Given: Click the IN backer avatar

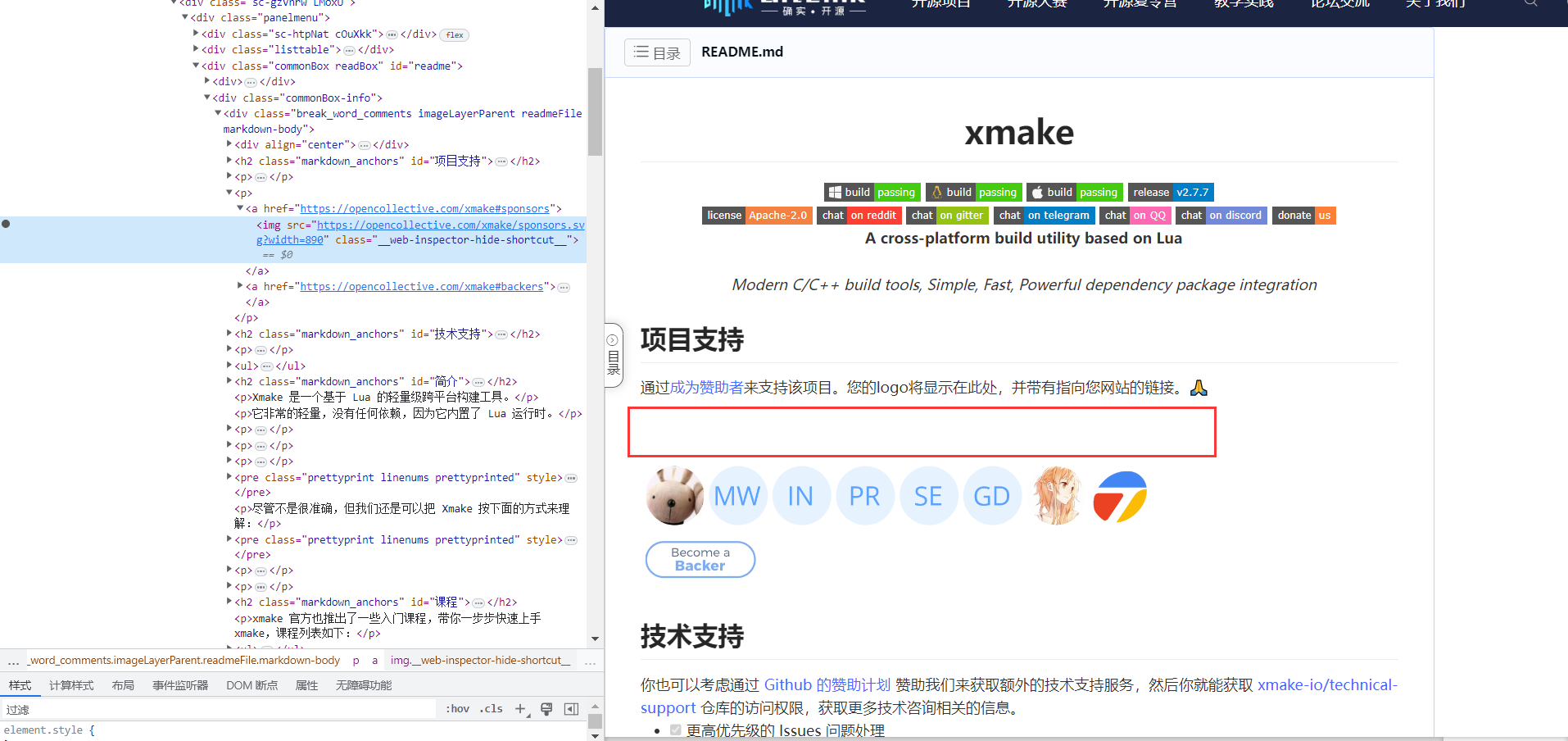Looking at the screenshot, I should [801, 496].
